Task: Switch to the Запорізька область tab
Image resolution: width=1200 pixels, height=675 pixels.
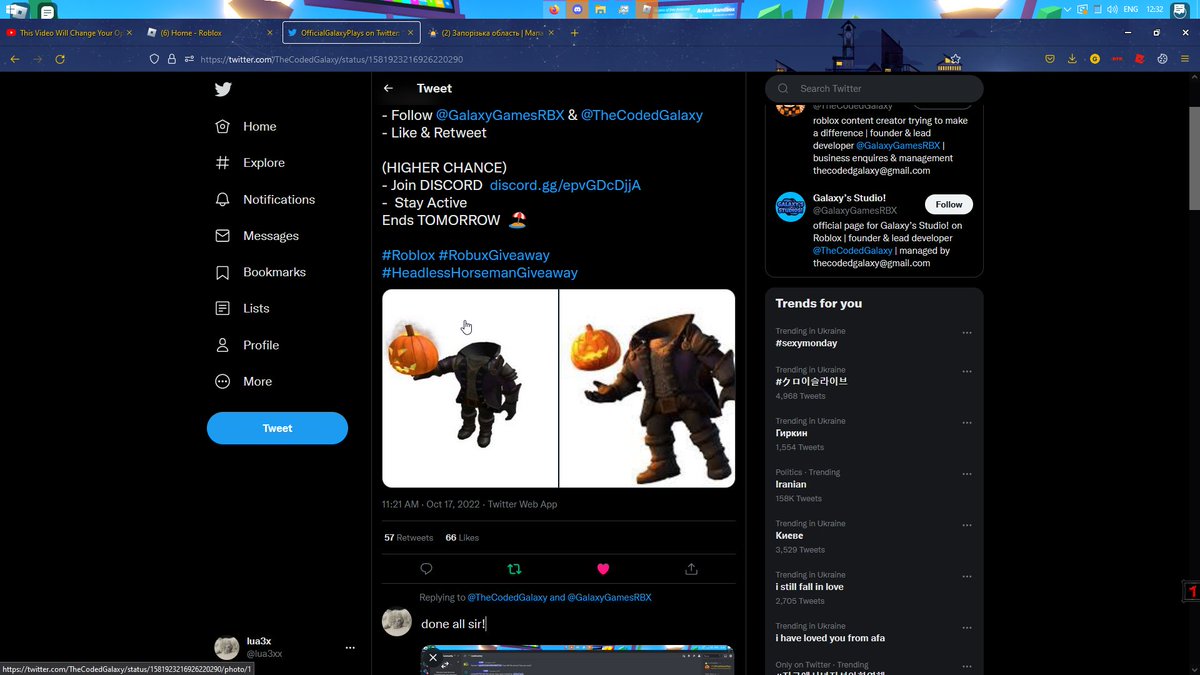Action: [490, 33]
